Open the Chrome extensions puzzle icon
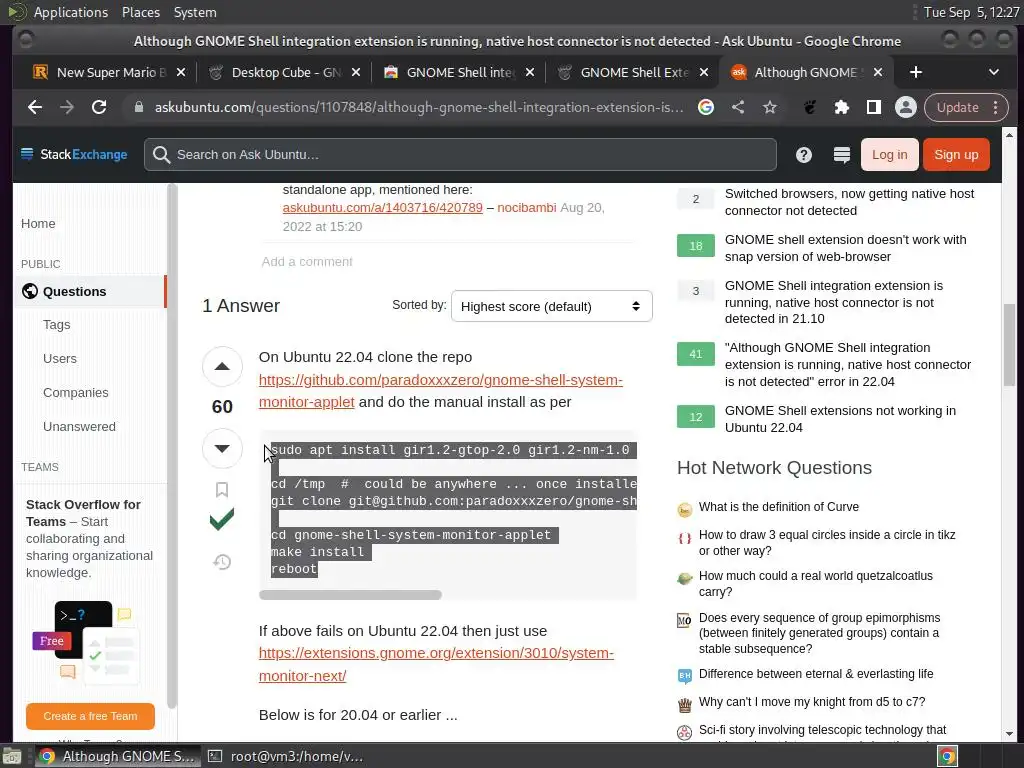The image size is (1024, 768). click(x=842, y=107)
